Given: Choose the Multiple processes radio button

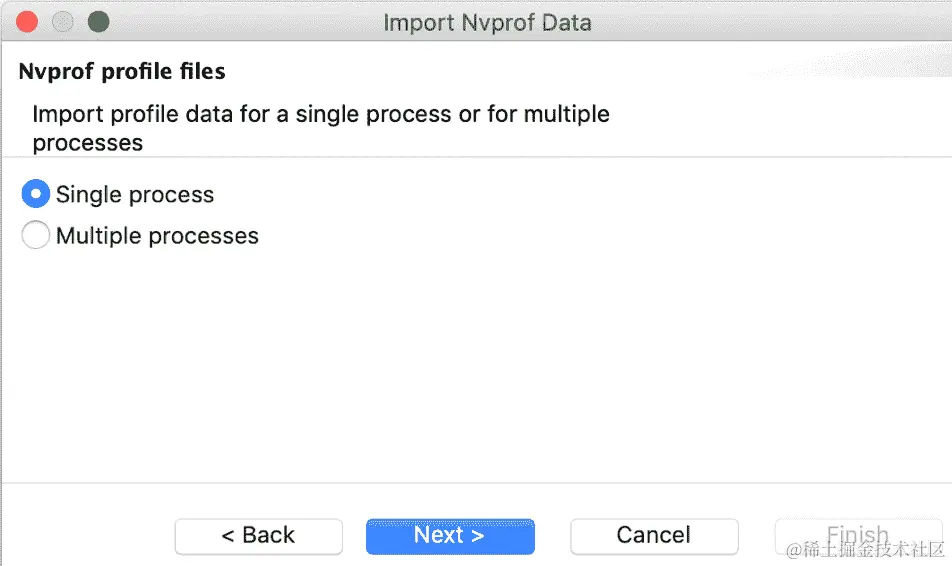Looking at the screenshot, I should coord(35,235).
